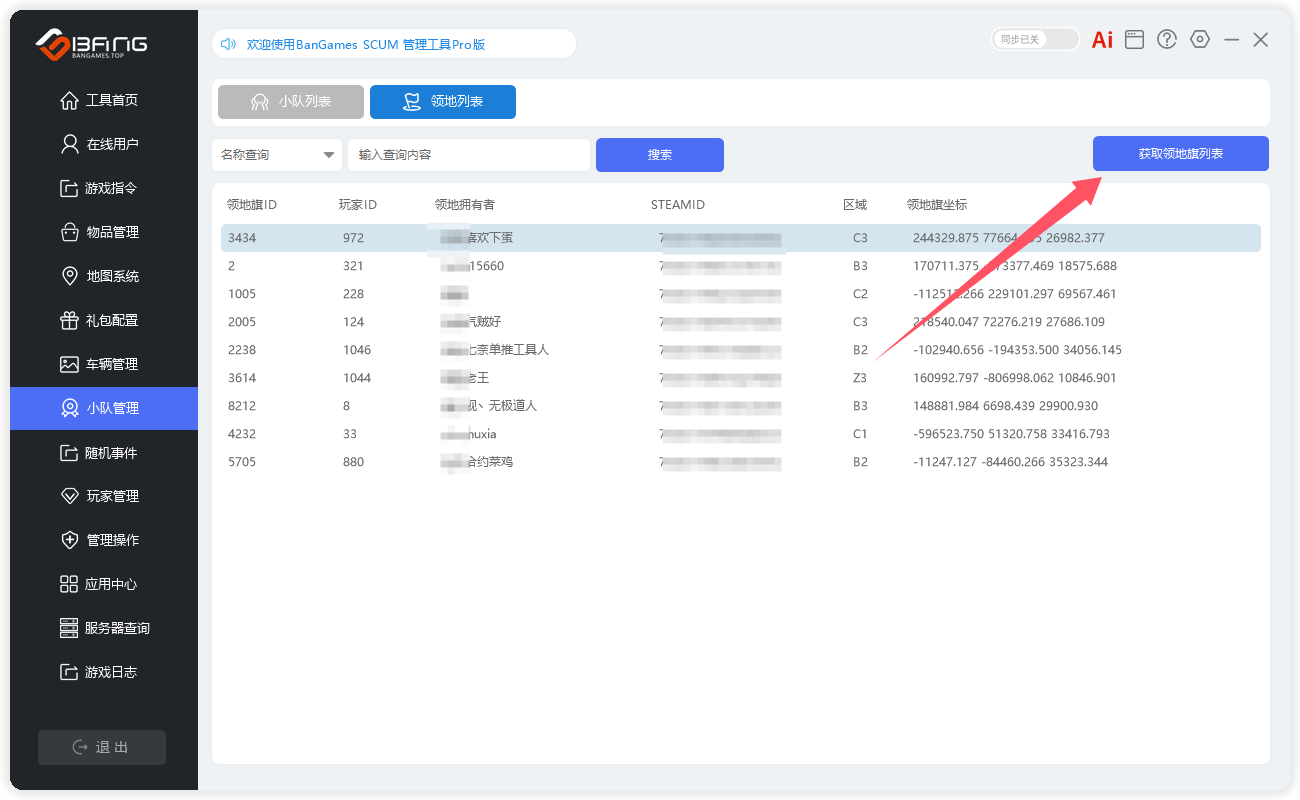This screenshot has width=1300, height=800.
Task: Sort by the 区域 column header
Action: 854,205
